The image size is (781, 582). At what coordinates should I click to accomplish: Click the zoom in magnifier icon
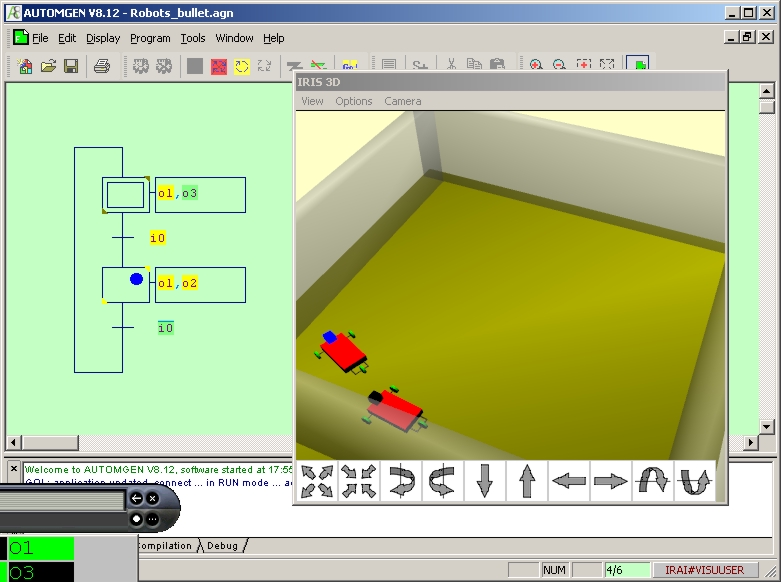536,65
